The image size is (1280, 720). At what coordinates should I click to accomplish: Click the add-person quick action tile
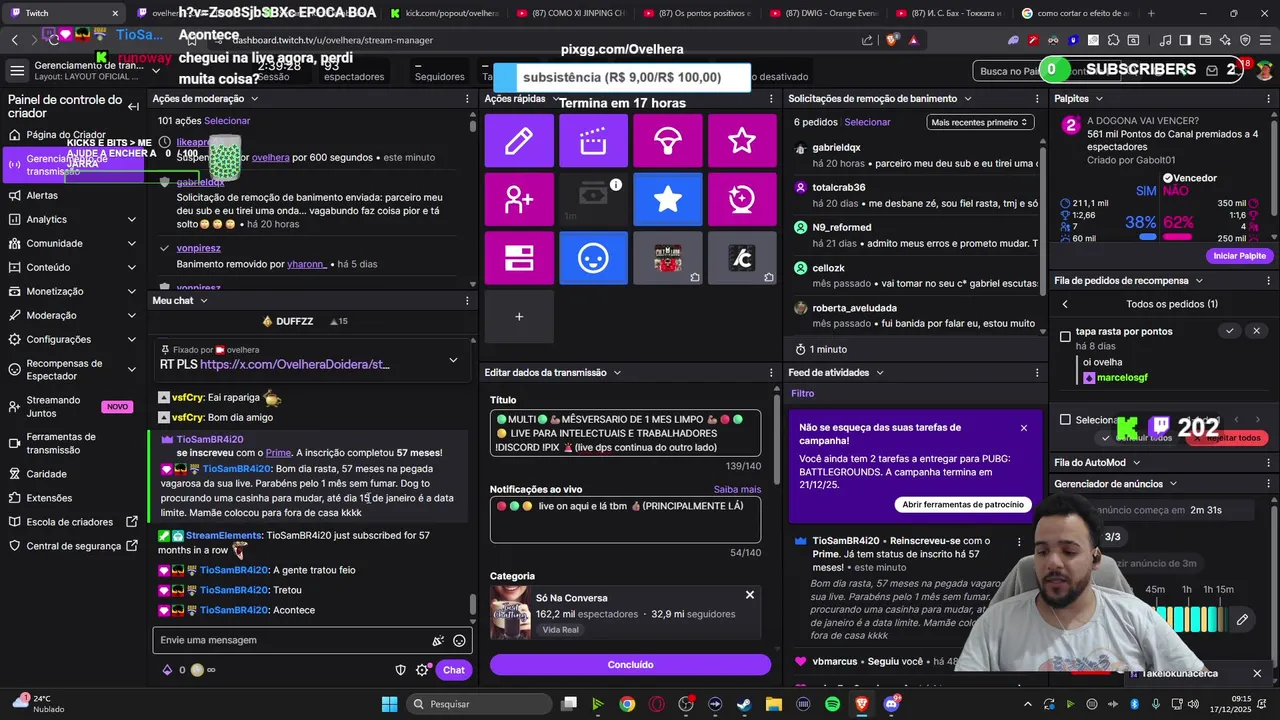pos(519,200)
